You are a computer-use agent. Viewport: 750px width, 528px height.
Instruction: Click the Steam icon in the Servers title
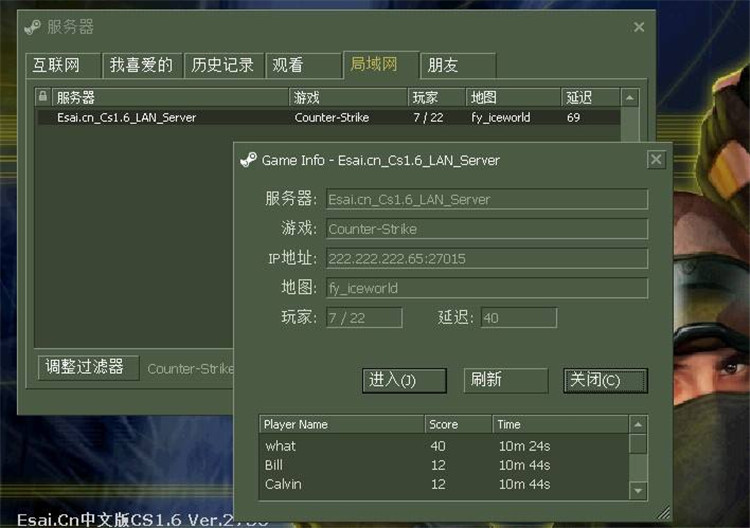[33, 27]
